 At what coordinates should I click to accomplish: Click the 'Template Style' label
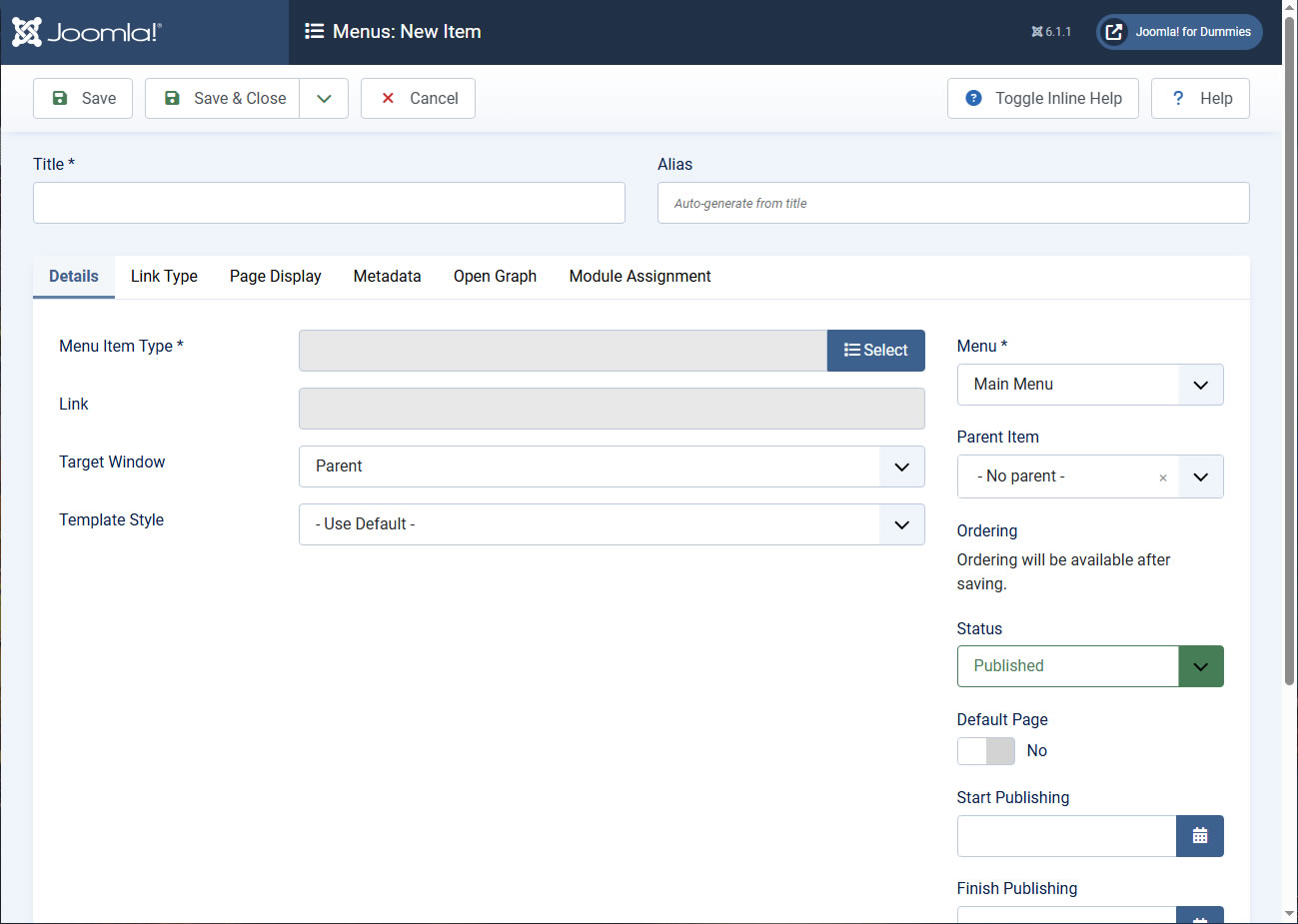pos(111,520)
